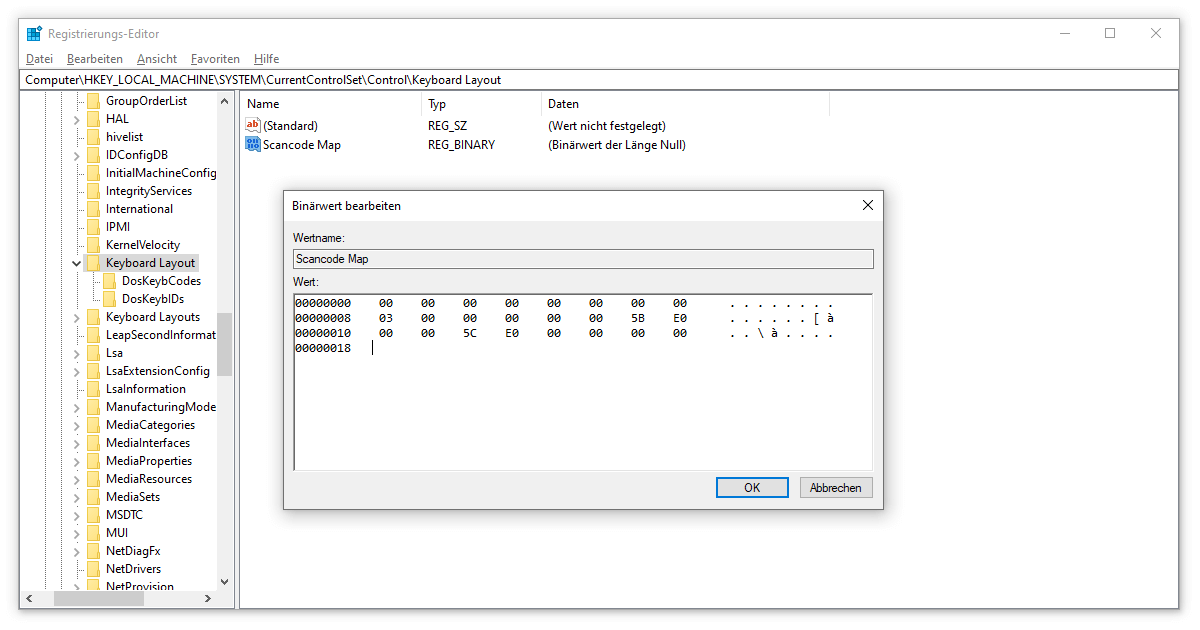1200x630 pixels.
Task: Confirm the binary edit with OK
Action: pyautogui.click(x=752, y=488)
